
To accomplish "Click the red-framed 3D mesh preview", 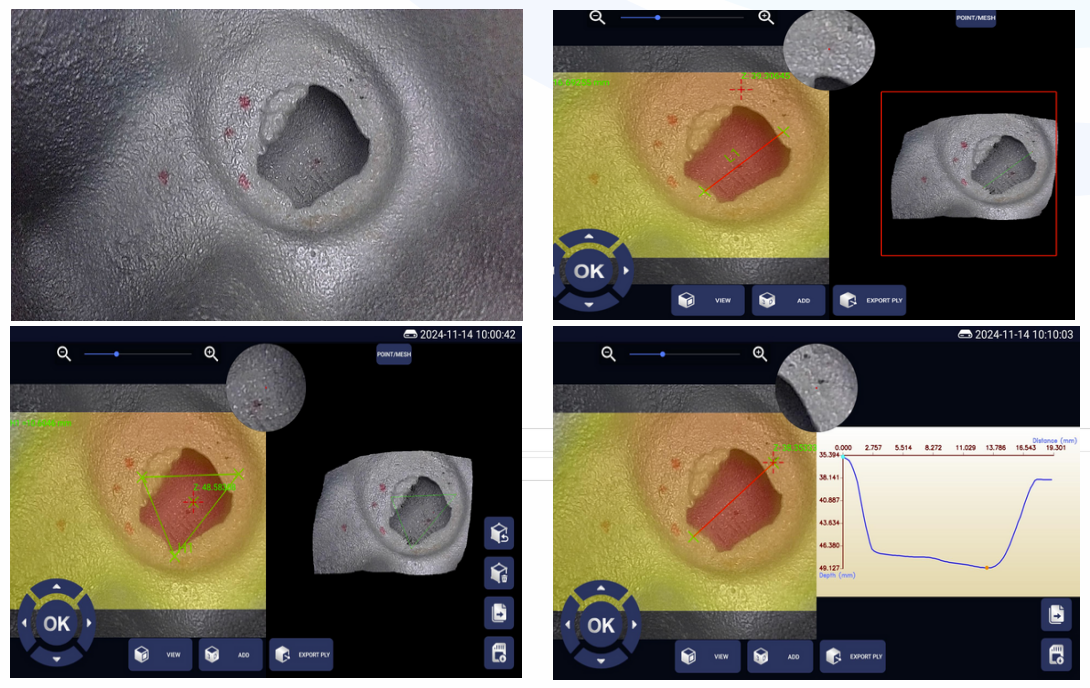I will (968, 173).
